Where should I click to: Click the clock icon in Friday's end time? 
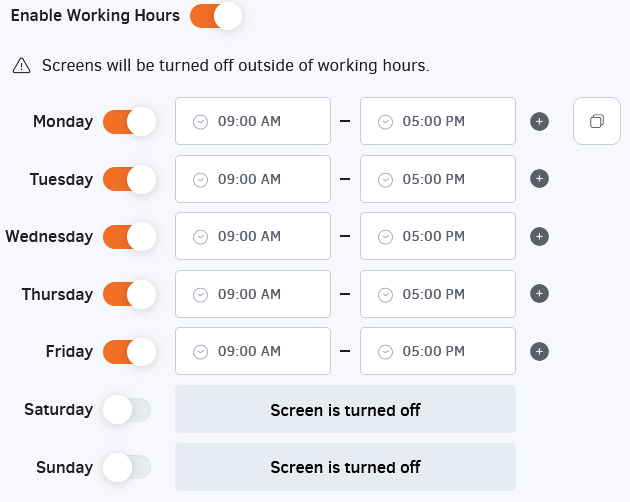click(x=385, y=352)
